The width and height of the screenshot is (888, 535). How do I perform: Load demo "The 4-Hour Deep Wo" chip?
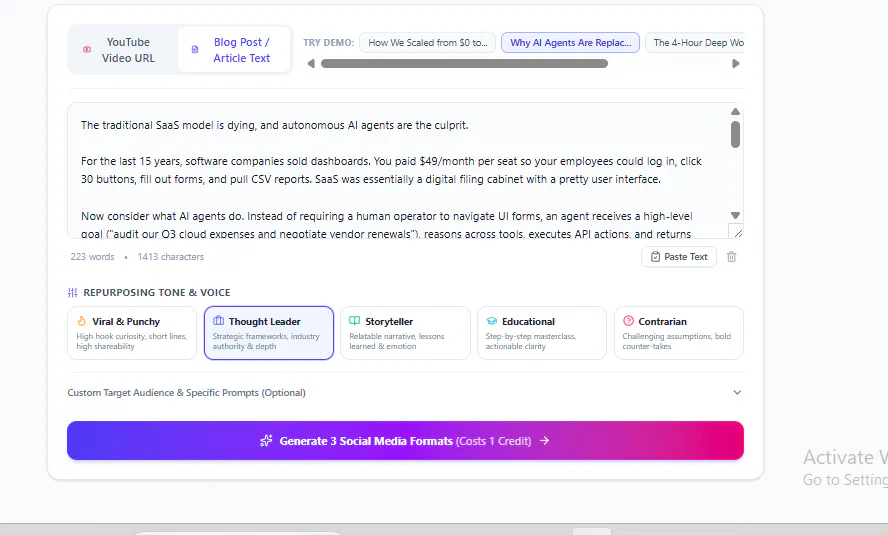(x=695, y=42)
